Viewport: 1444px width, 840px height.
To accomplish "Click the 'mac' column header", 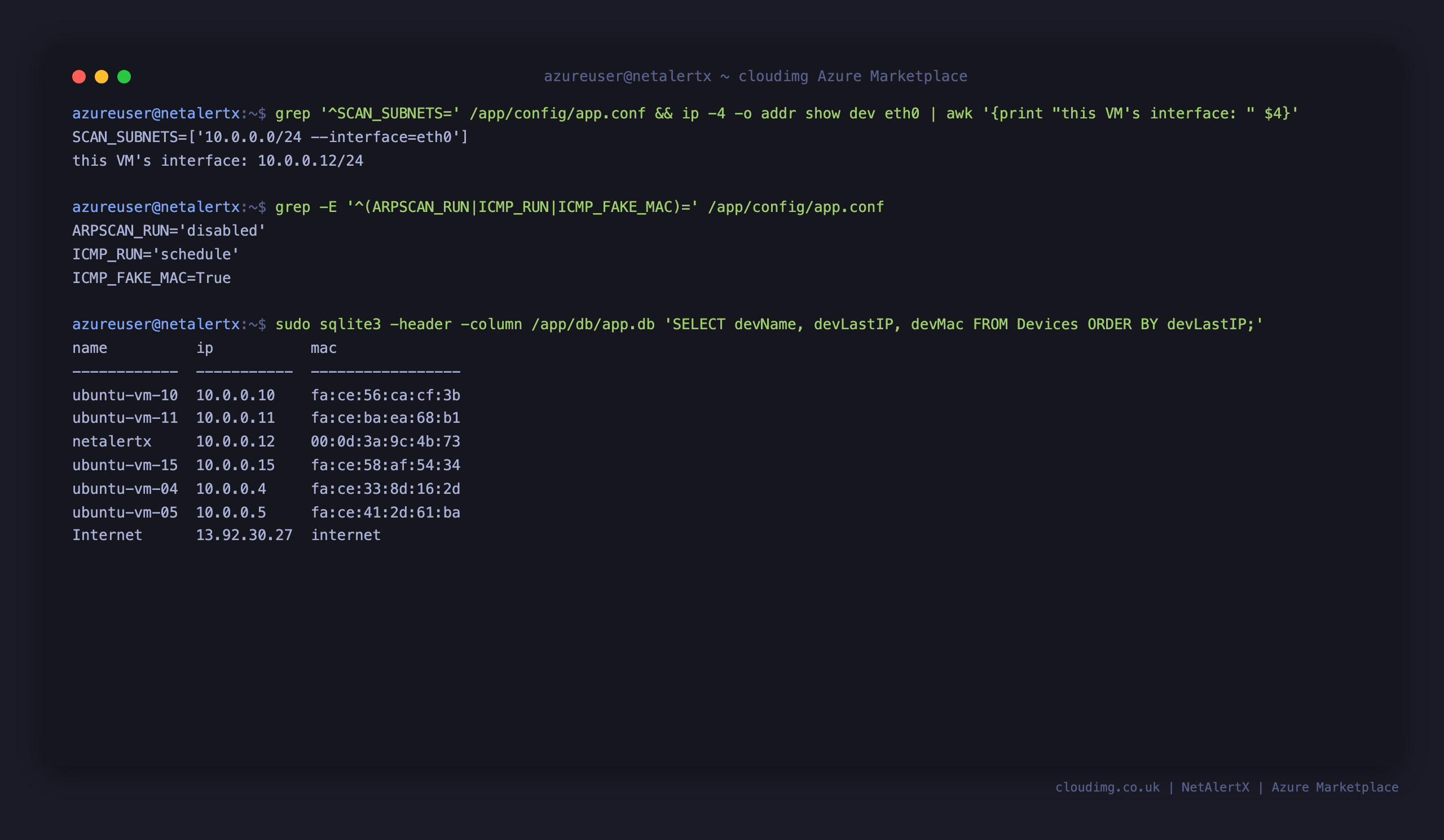I will click(324, 348).
